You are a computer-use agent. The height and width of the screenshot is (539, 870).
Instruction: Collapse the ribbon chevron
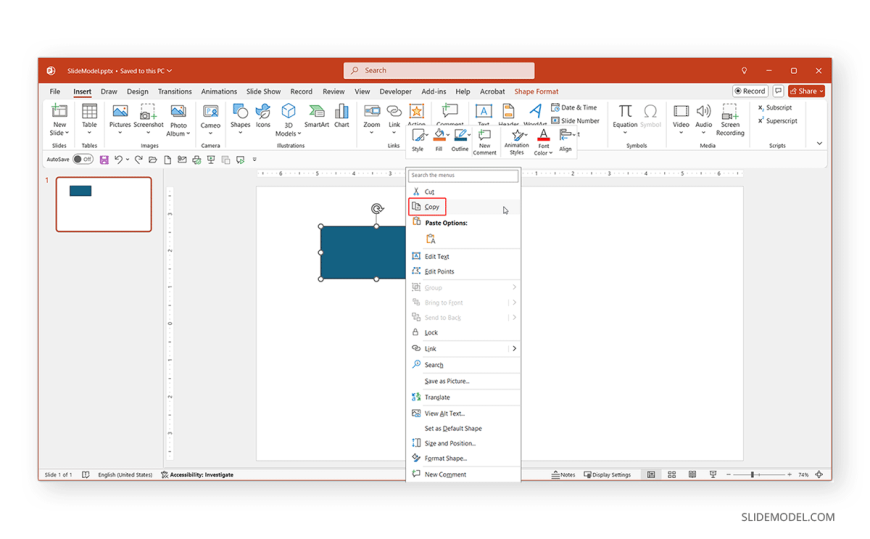pyautogui.click(x=819, y=144)
